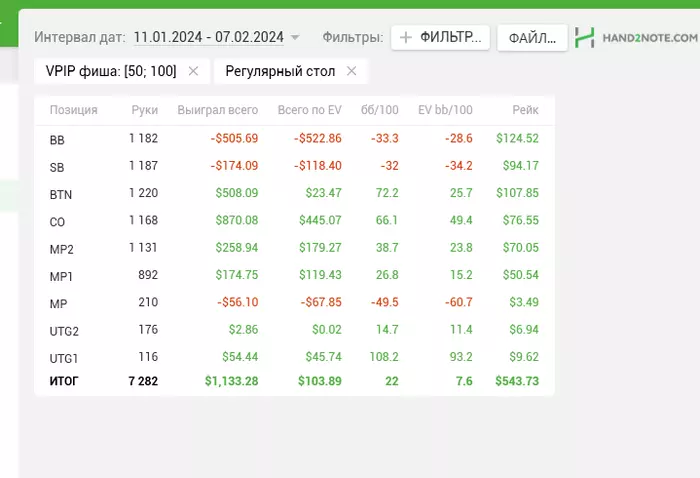Open the Hand2Note logo link

584,37
